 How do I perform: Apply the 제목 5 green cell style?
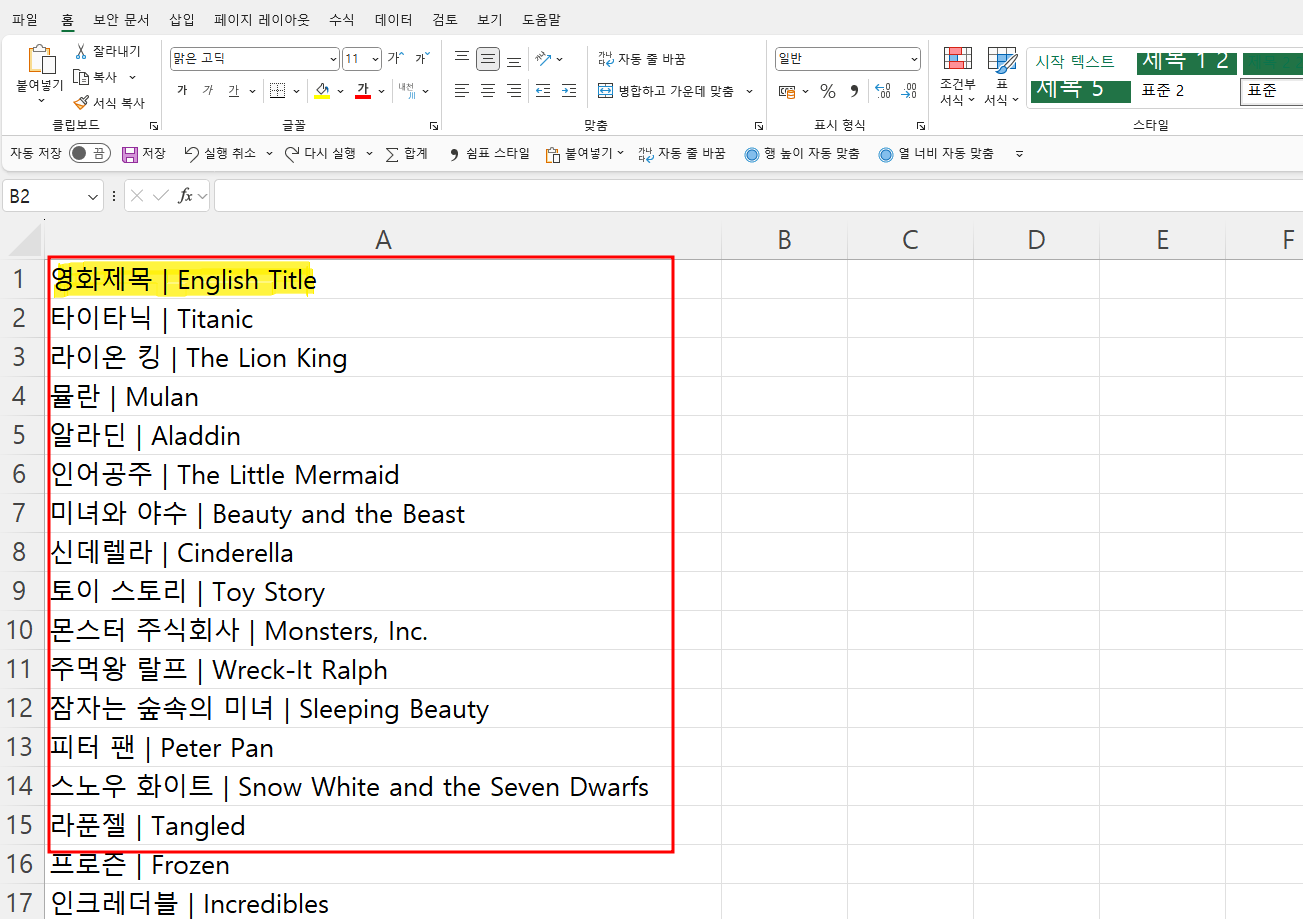[1080, 90]
